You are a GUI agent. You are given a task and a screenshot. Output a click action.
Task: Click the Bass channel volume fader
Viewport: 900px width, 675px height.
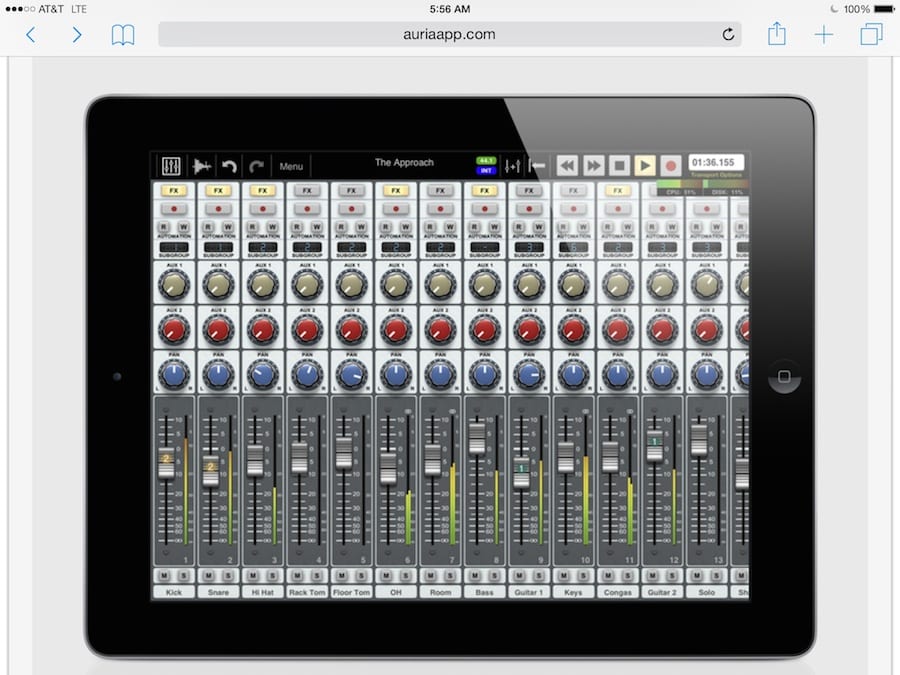point(477,438)
